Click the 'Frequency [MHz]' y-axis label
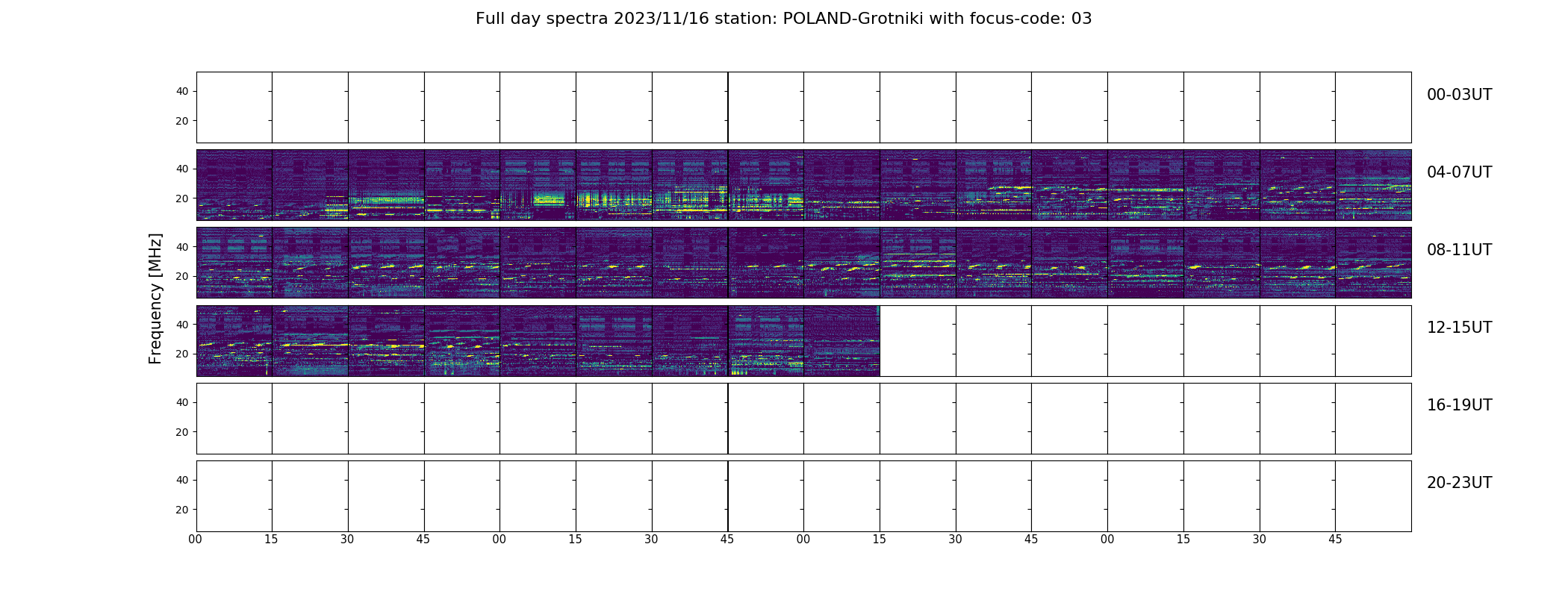 (155, 298)
